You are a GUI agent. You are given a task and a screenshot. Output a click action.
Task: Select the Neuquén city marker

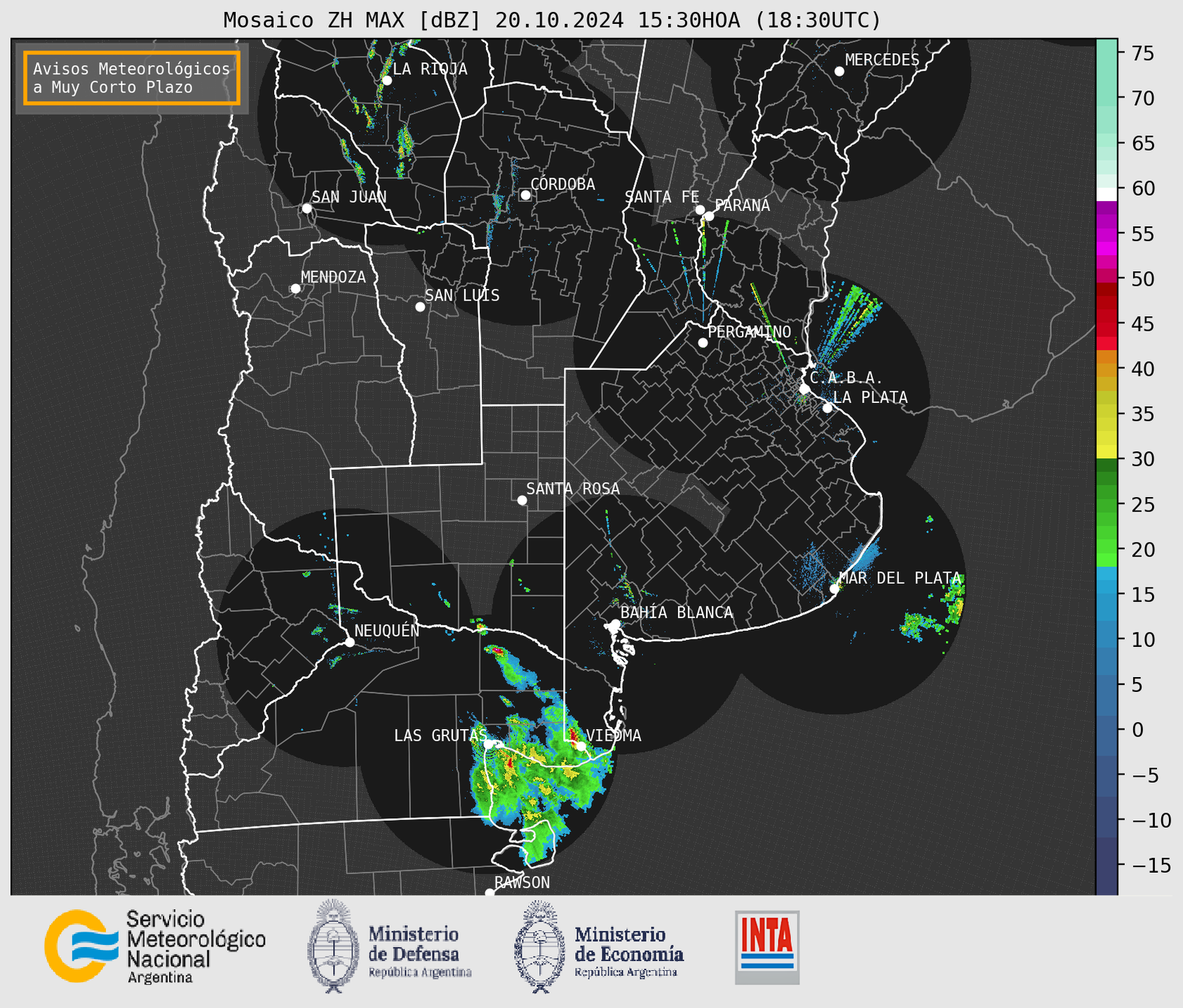[x=350, y=642]
